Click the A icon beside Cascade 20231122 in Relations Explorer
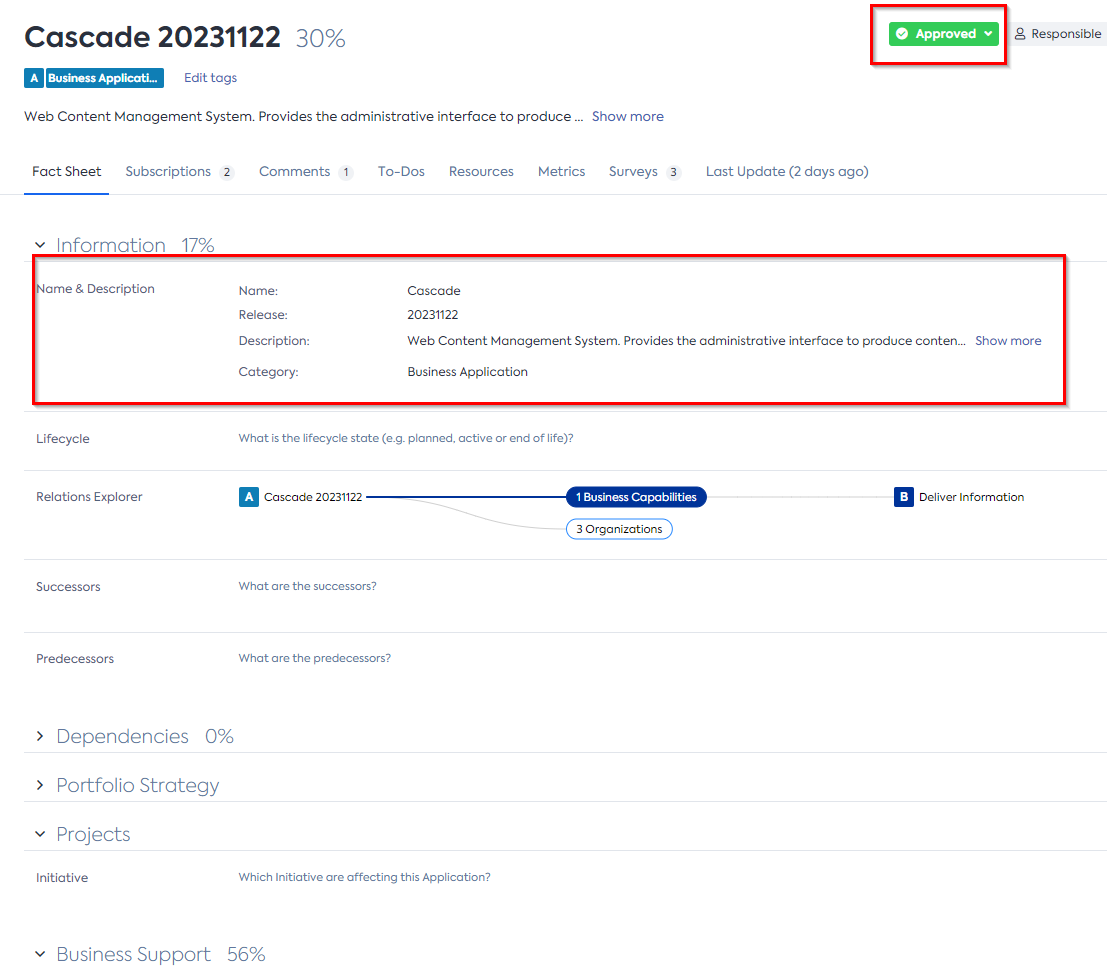Screen dimensions: 1107x968 click(x=249, y=497)
